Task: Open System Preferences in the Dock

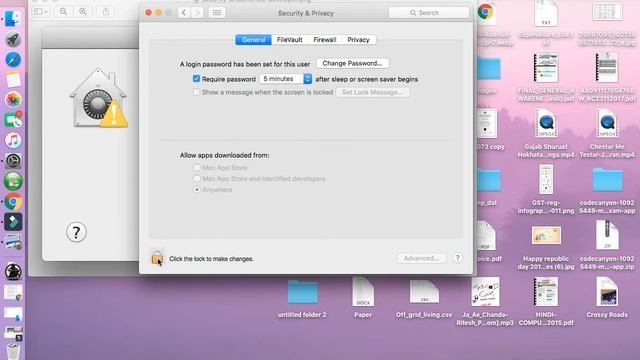Action: [13, 161]
